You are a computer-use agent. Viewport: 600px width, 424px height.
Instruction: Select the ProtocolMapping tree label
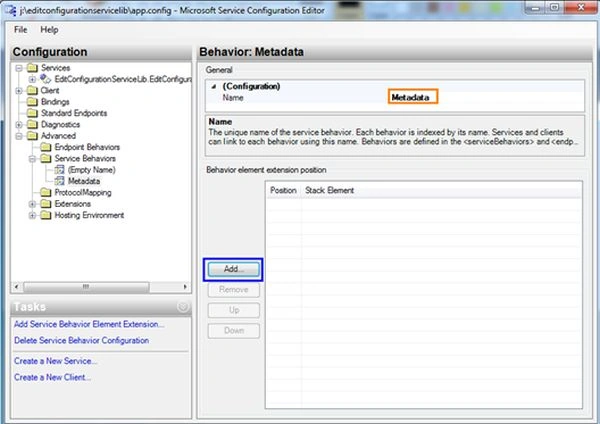[83, 192]
